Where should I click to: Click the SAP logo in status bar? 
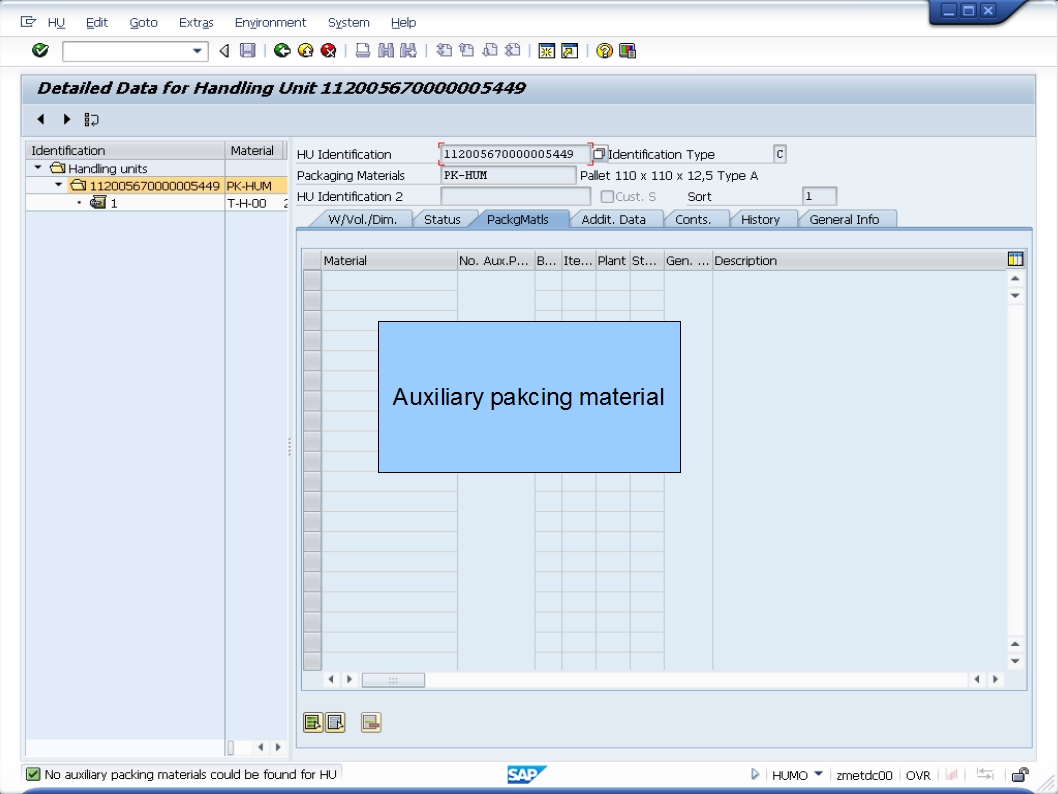pyautogui.click(x=524, y=774)
